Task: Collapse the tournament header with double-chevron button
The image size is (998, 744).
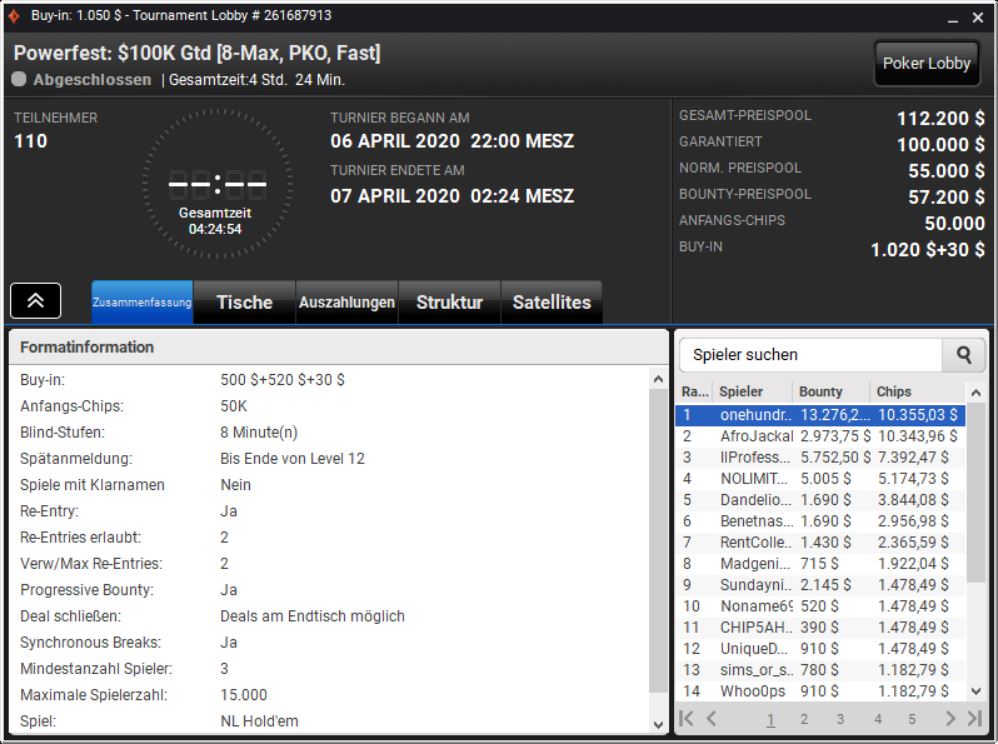Action: [36, 301]
